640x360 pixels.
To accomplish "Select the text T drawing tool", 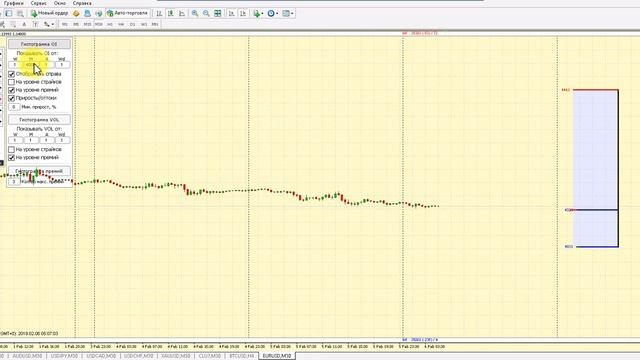I will 36,24.
